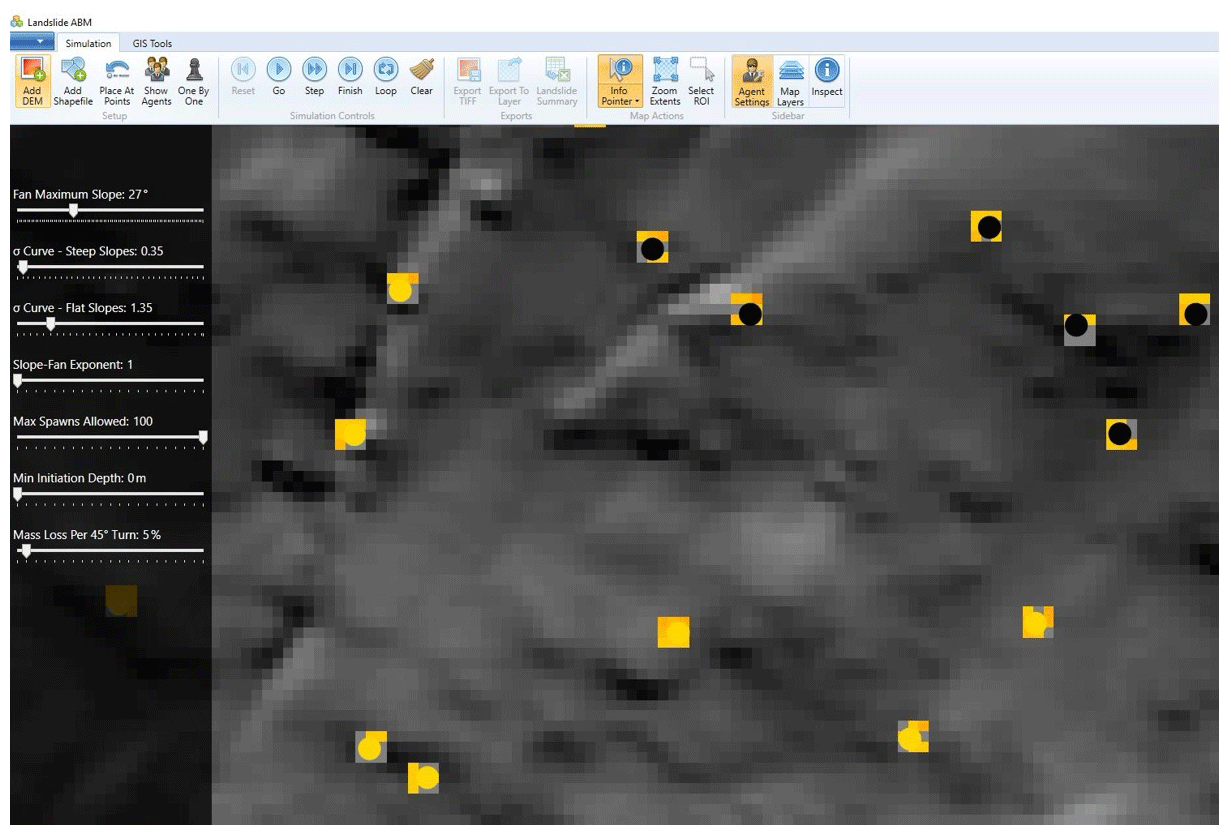
Task: Click the Add DEM icon
Action: coord(32,80)
